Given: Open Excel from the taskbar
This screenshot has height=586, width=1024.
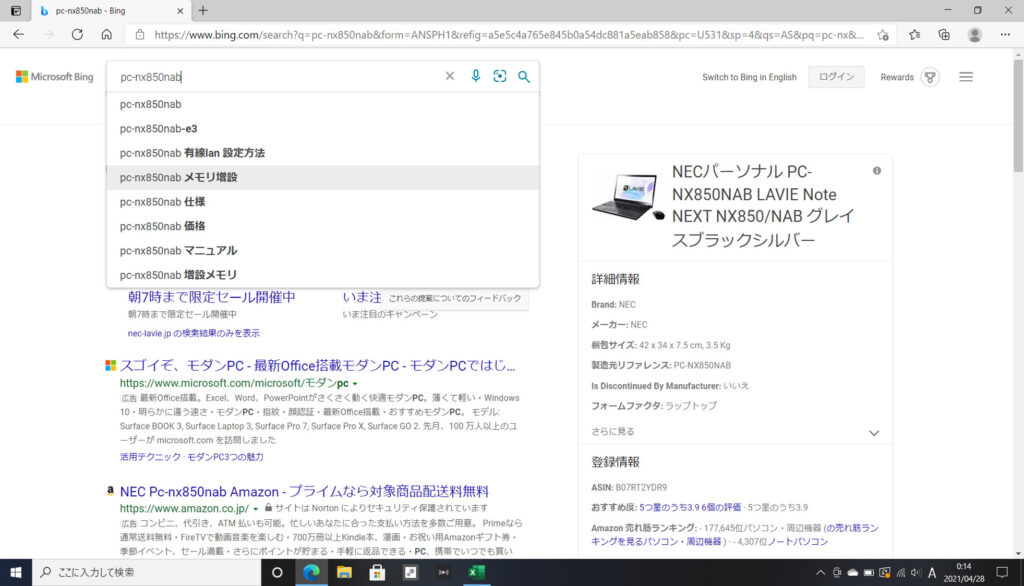Looking at the screenshot, I should tap(476, 573).
